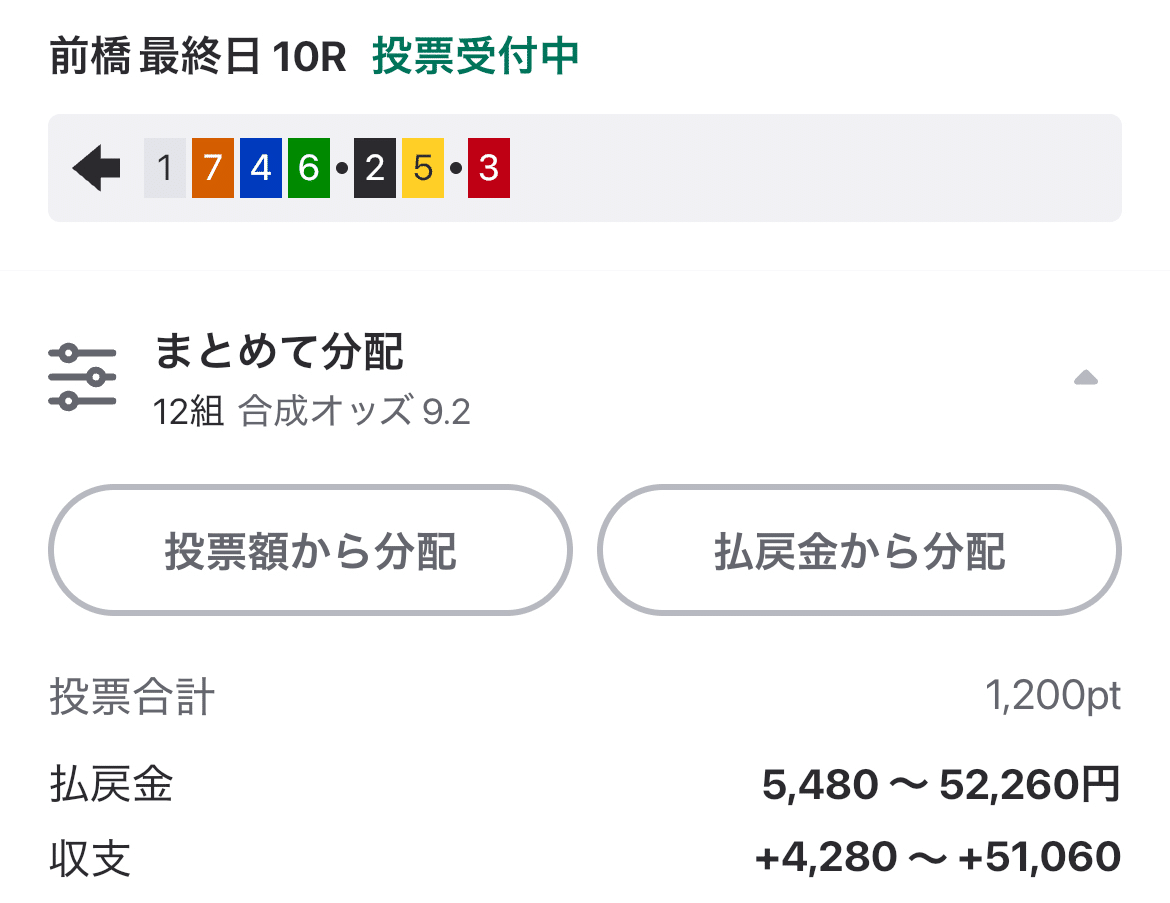Click the black back arrow icon
Image resolution: width=1170 pixels, height=903 pixels.
[95, 168]
